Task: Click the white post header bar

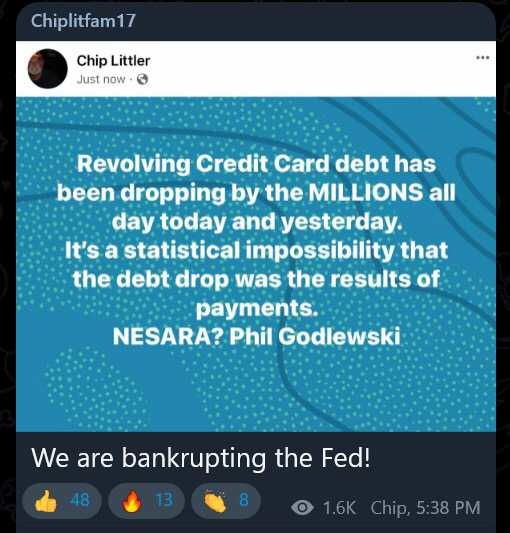Action: click(x=256, y=69)
